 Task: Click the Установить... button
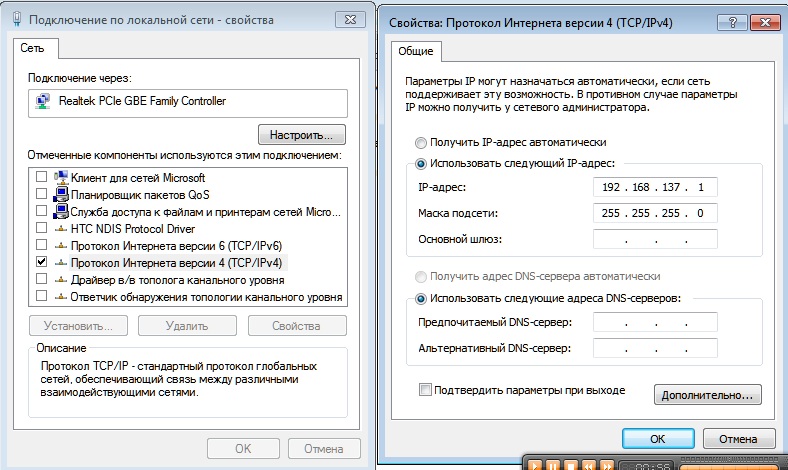78,326
